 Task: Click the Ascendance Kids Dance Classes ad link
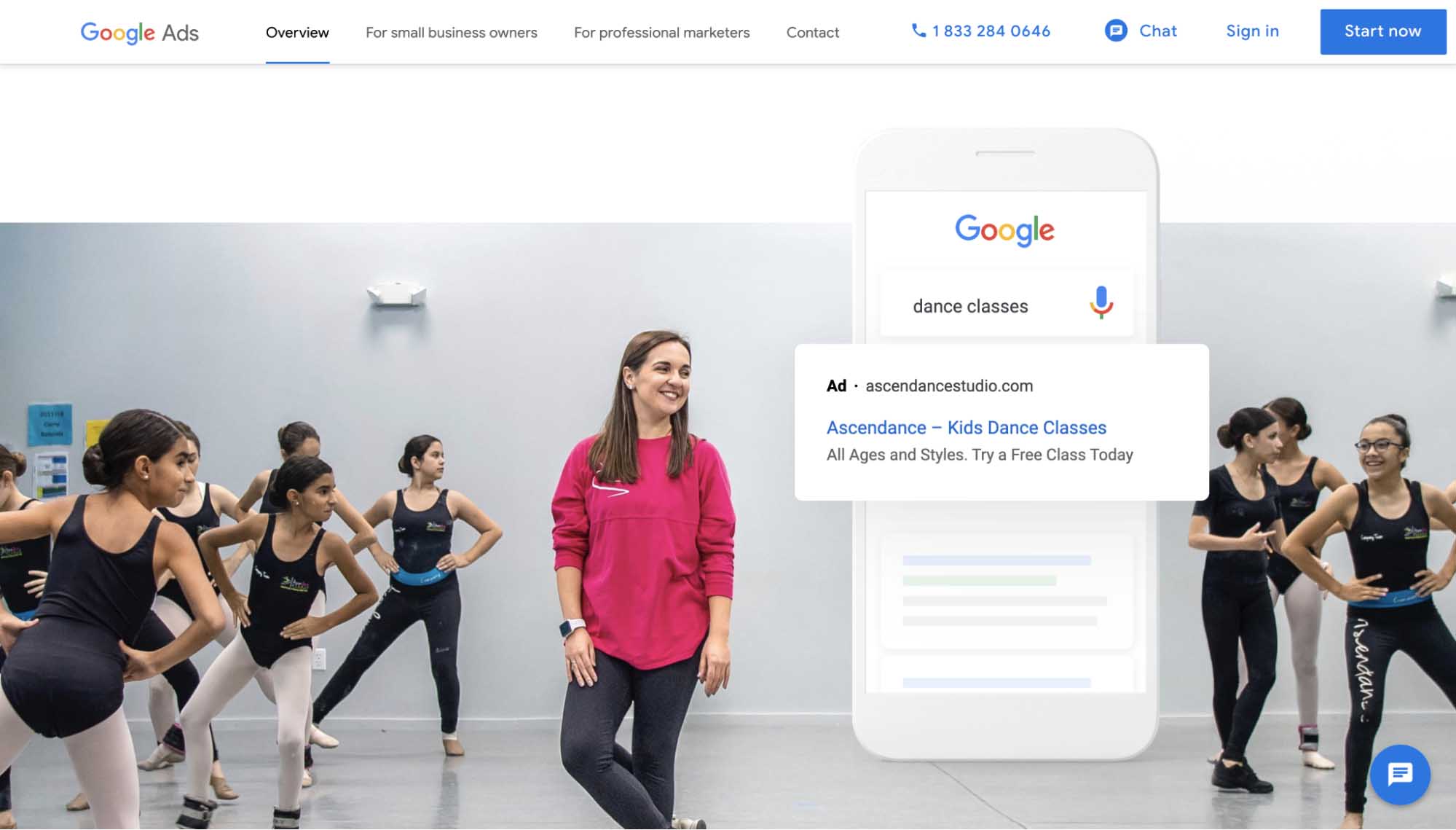coord(966,427)
